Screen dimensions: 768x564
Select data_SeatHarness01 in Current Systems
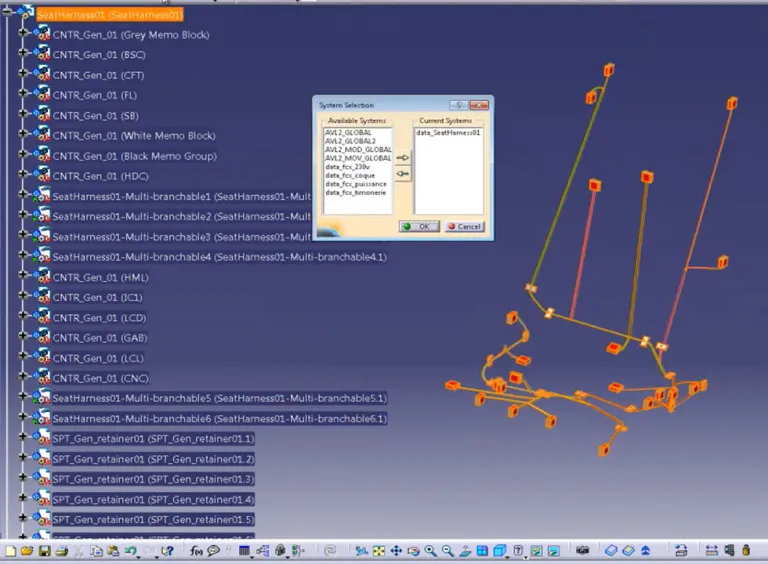[x=448, y=132]
